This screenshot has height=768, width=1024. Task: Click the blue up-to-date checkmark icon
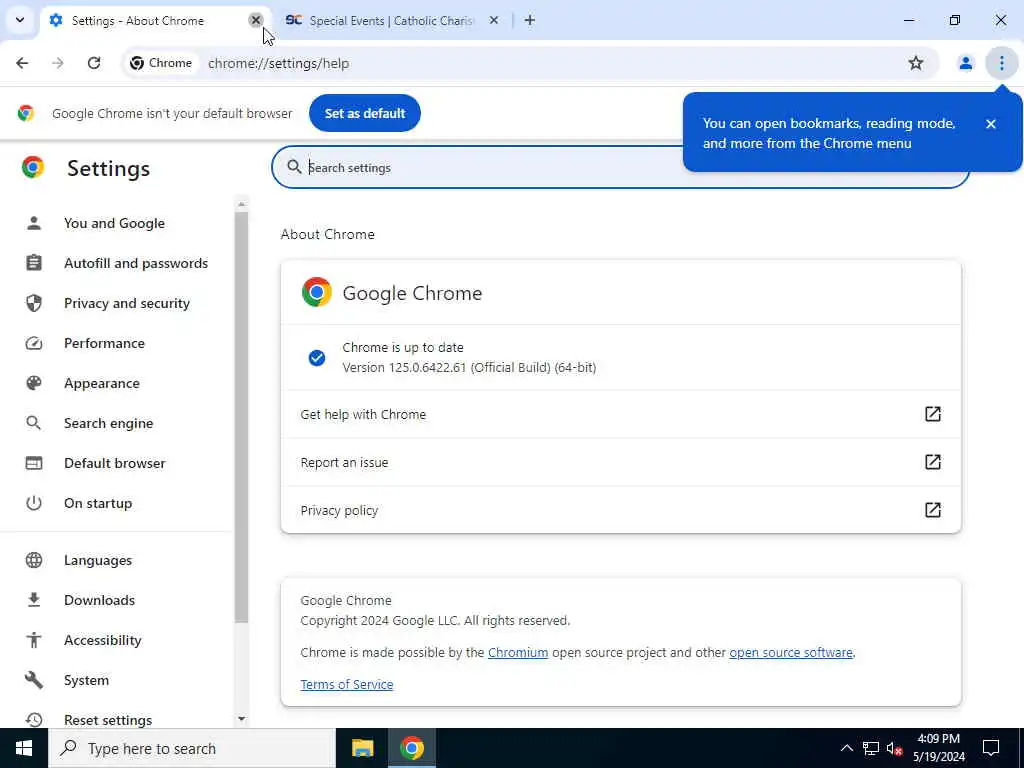317,358
